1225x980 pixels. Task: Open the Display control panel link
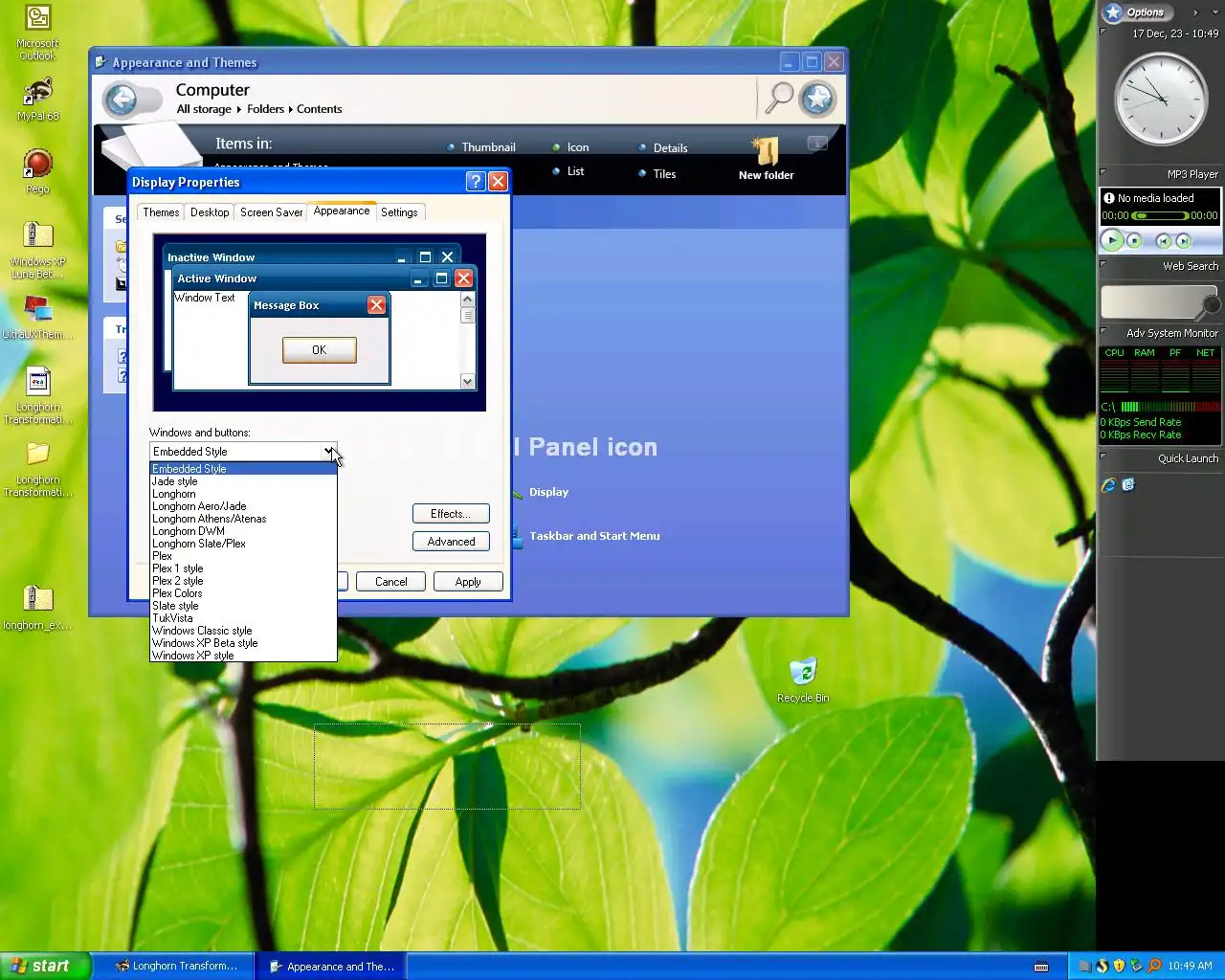point(548,492)
